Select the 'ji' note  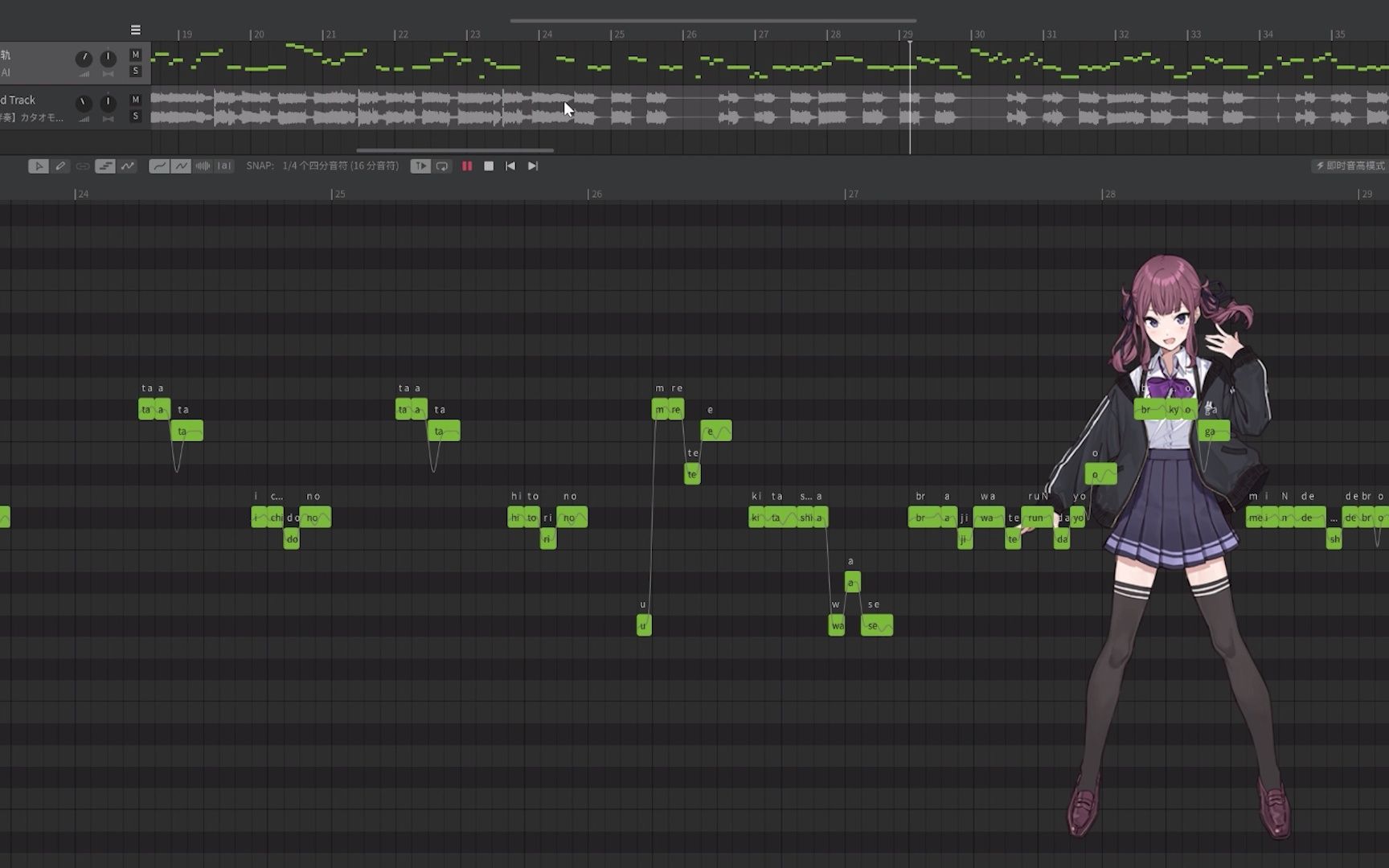965,539
